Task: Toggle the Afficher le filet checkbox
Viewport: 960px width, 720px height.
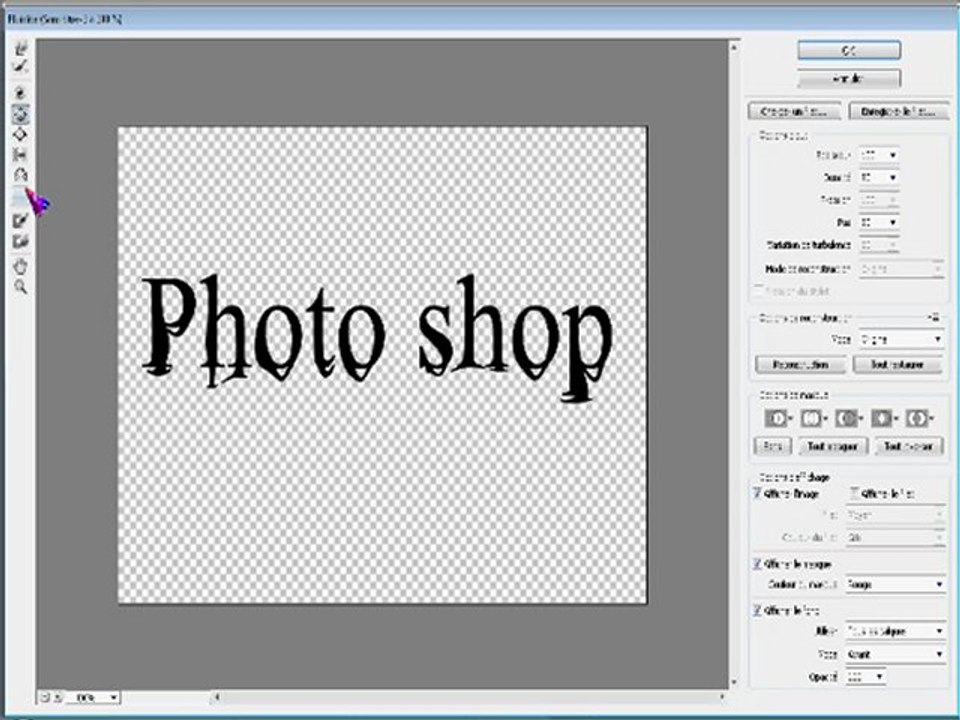Action: pos(854,493)
